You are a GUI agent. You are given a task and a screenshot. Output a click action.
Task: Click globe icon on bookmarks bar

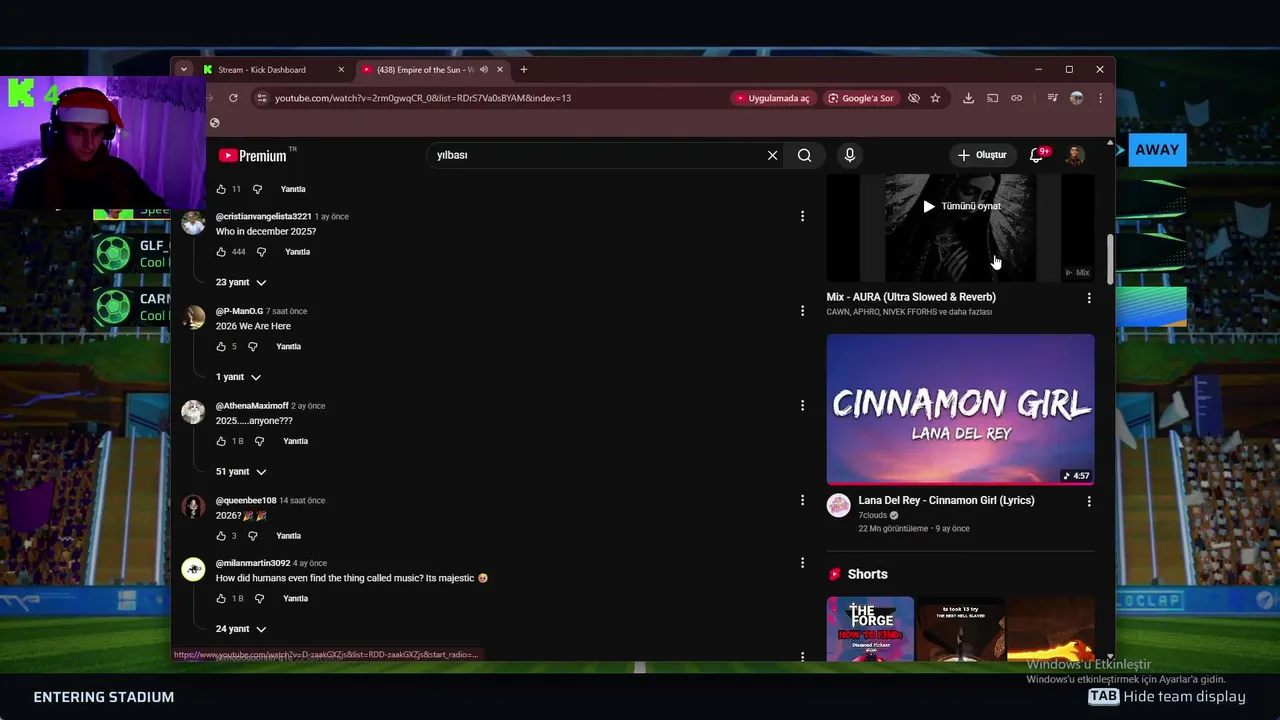coord(214,123)
